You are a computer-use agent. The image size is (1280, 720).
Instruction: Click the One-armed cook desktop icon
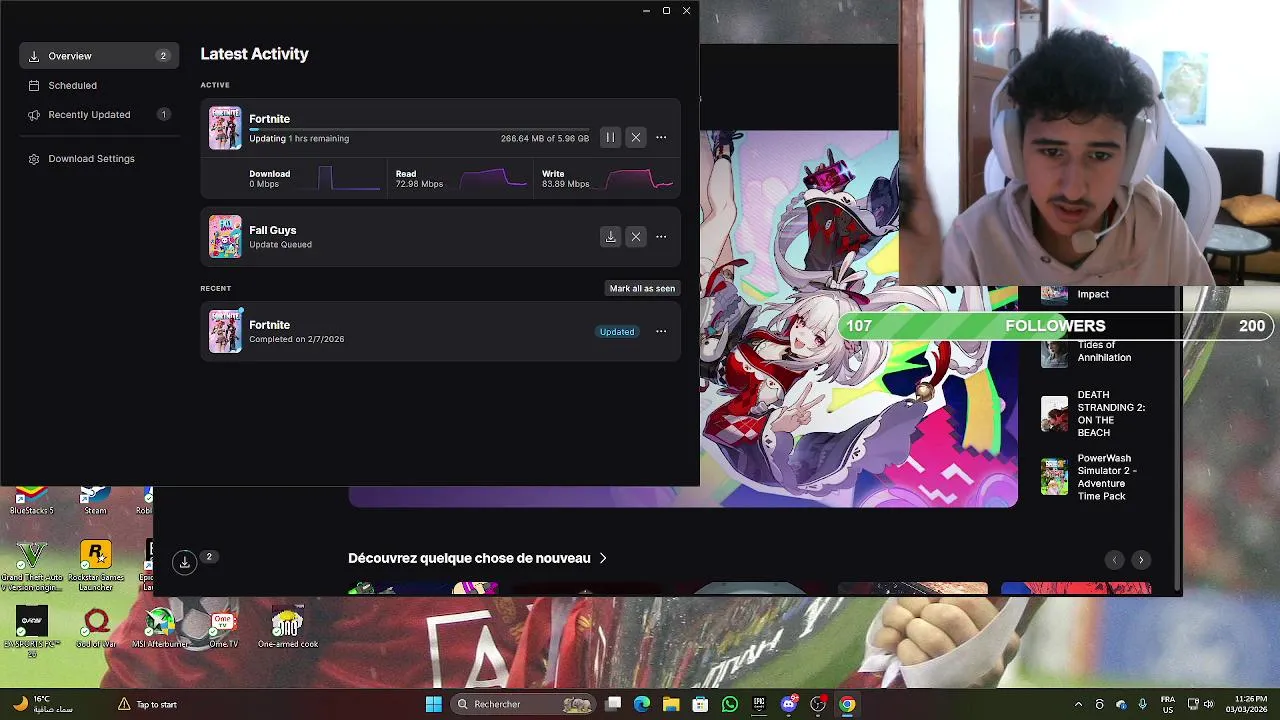pyautogui.click(x=288, y=628)
